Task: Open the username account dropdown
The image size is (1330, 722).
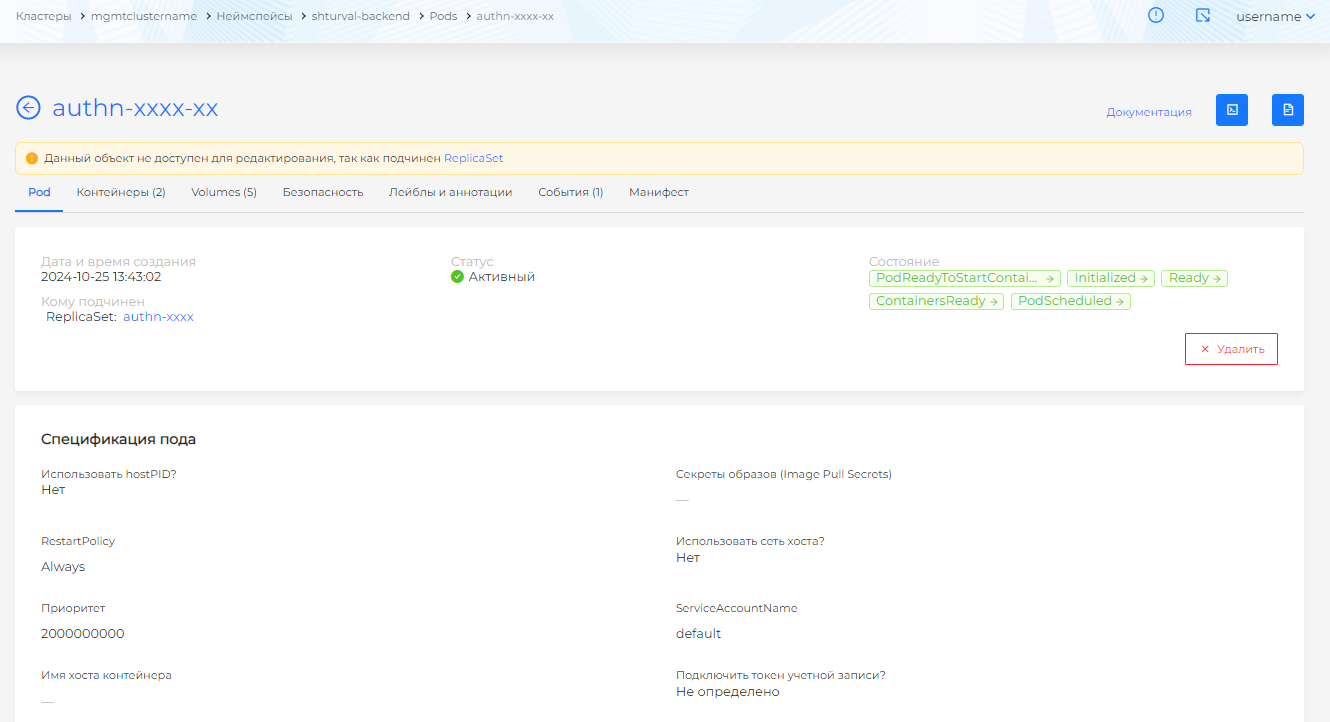Action: point(1275,16)
